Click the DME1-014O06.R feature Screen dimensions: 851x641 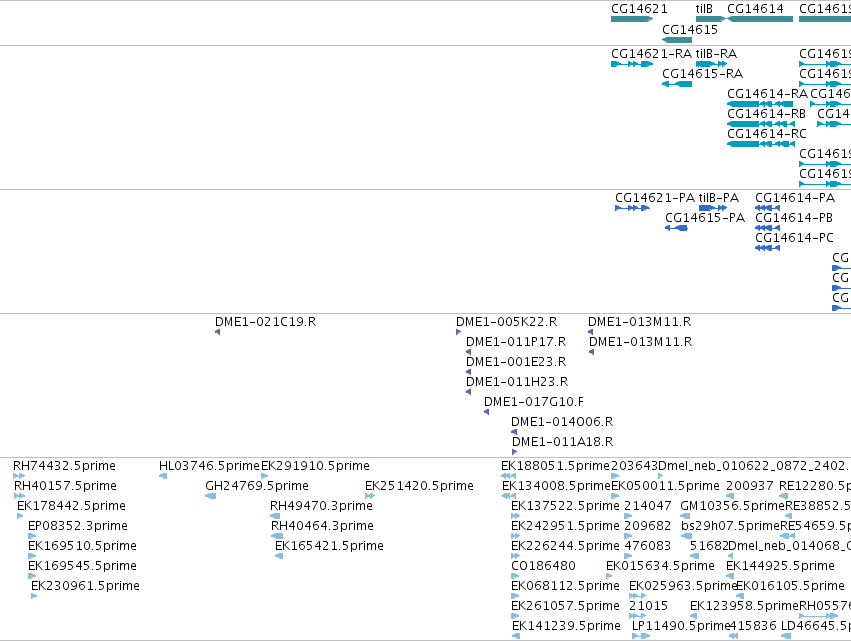pyautogui.click(x=514, y=433)
